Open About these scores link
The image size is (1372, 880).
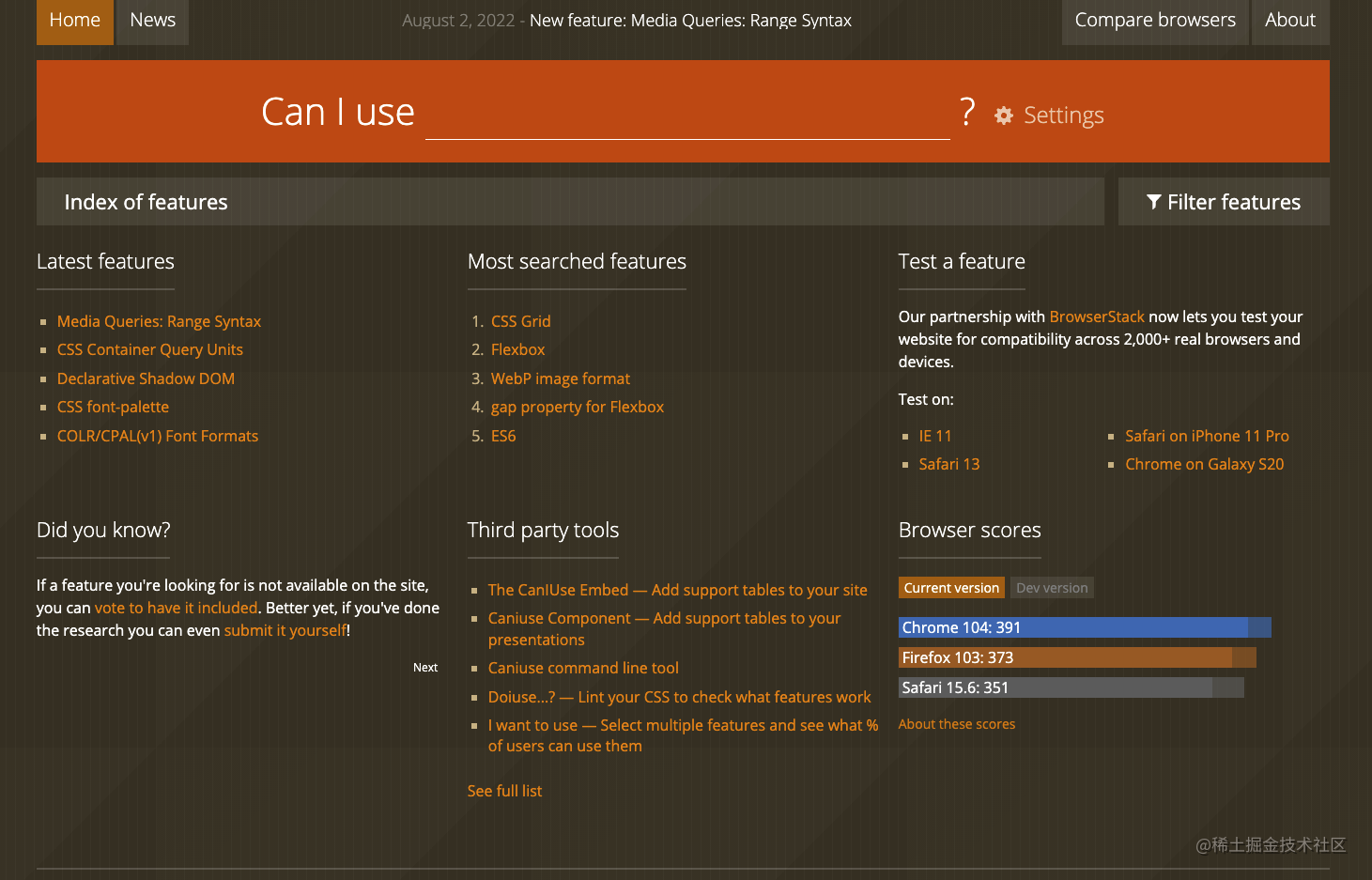click(957, 724)
